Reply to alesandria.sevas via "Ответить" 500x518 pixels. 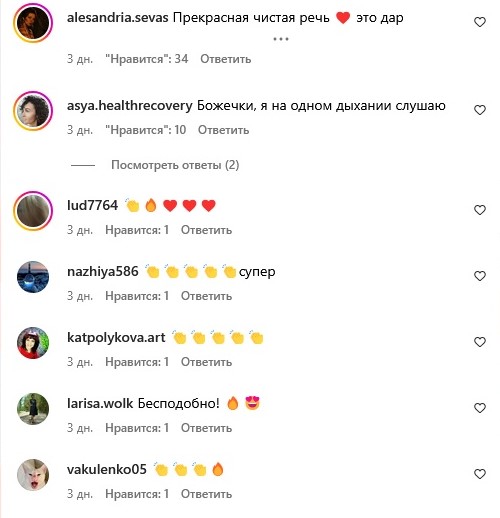tap(226, 59)
